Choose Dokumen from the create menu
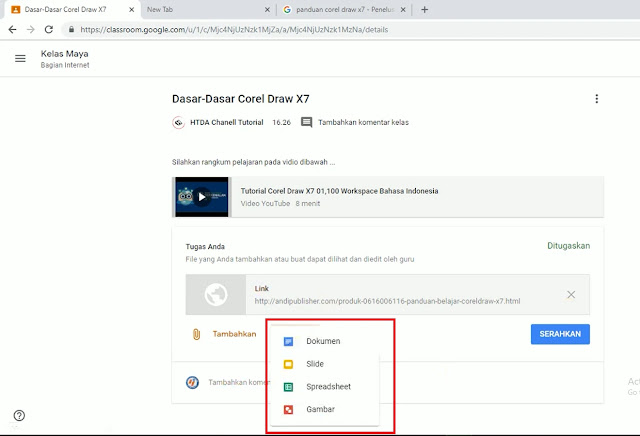The height and width of the screenshot is (436, 640). (x=325, y=341)
